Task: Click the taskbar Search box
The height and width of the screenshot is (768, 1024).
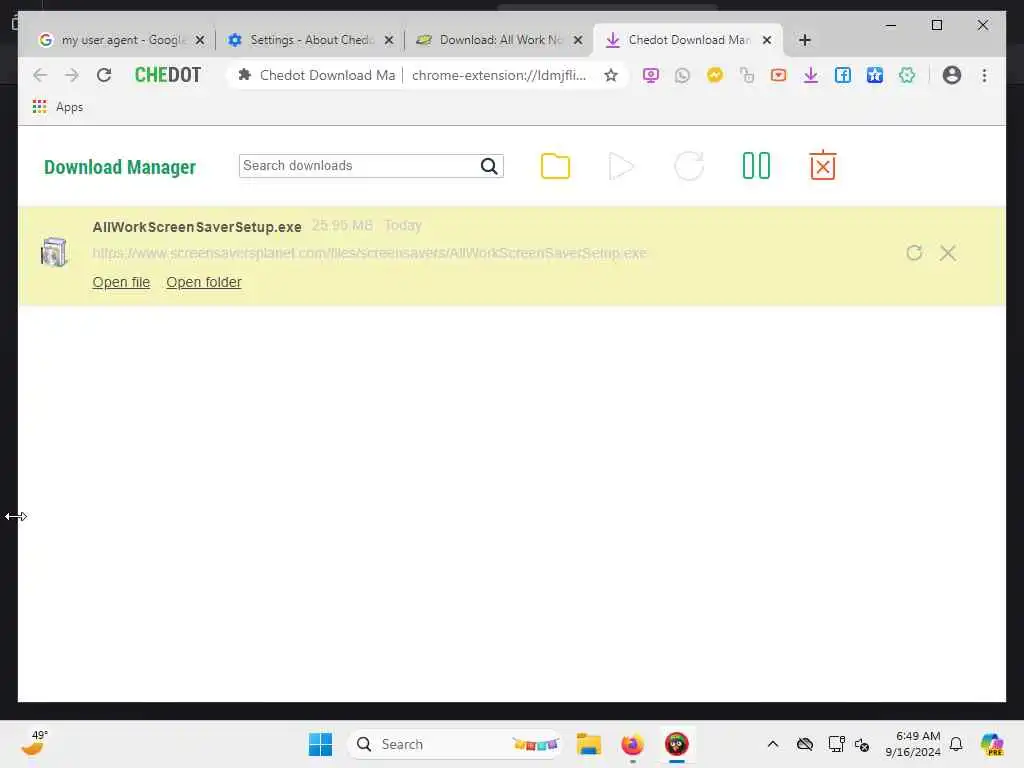Action: (x=455, y=744)
